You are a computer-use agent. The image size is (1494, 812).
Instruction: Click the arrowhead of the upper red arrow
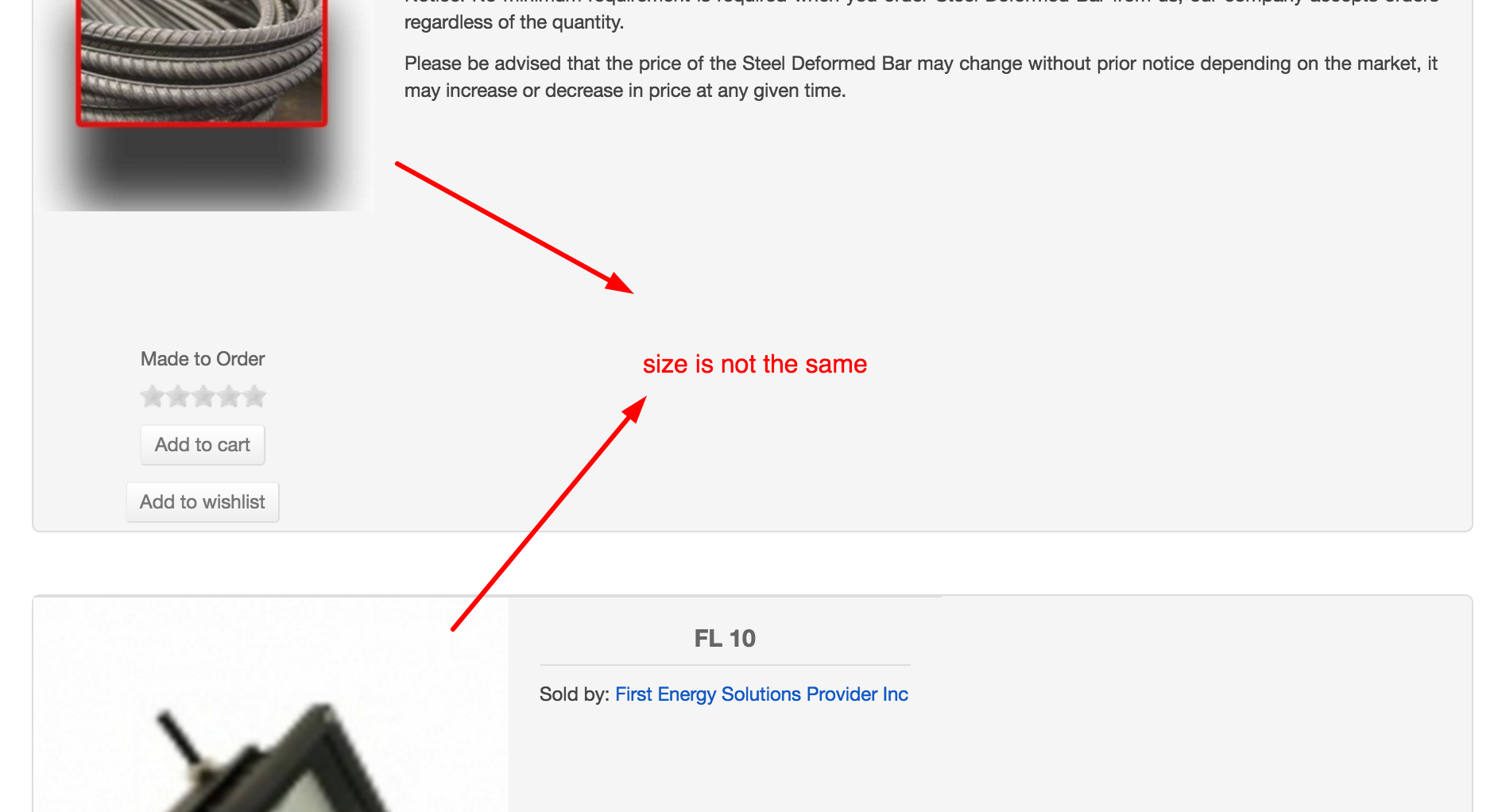(x=620, y=284)
